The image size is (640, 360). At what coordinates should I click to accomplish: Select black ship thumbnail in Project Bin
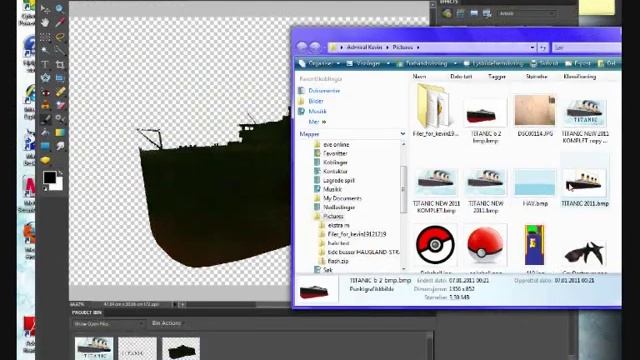(180, 349)
